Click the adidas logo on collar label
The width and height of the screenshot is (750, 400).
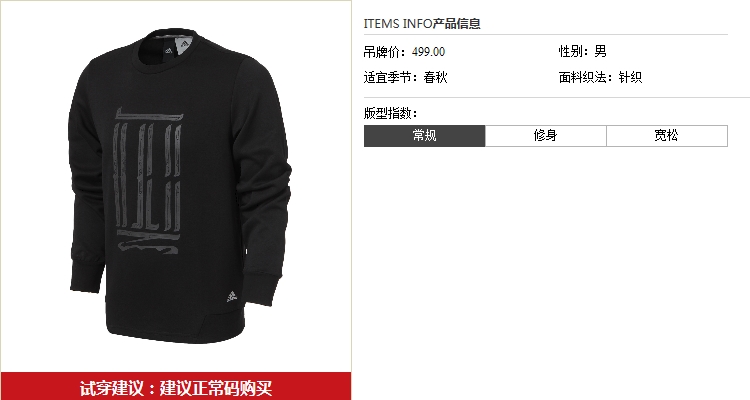tap(169, 50)
